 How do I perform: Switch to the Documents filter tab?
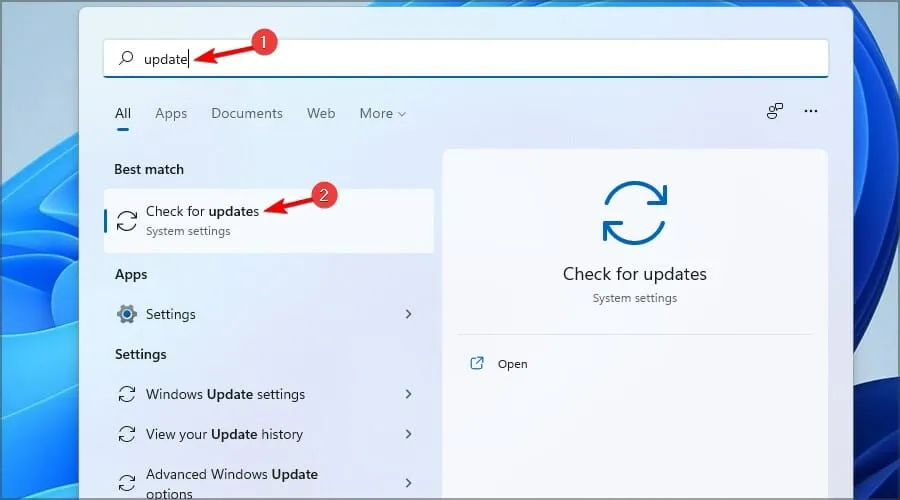[247, 114]
